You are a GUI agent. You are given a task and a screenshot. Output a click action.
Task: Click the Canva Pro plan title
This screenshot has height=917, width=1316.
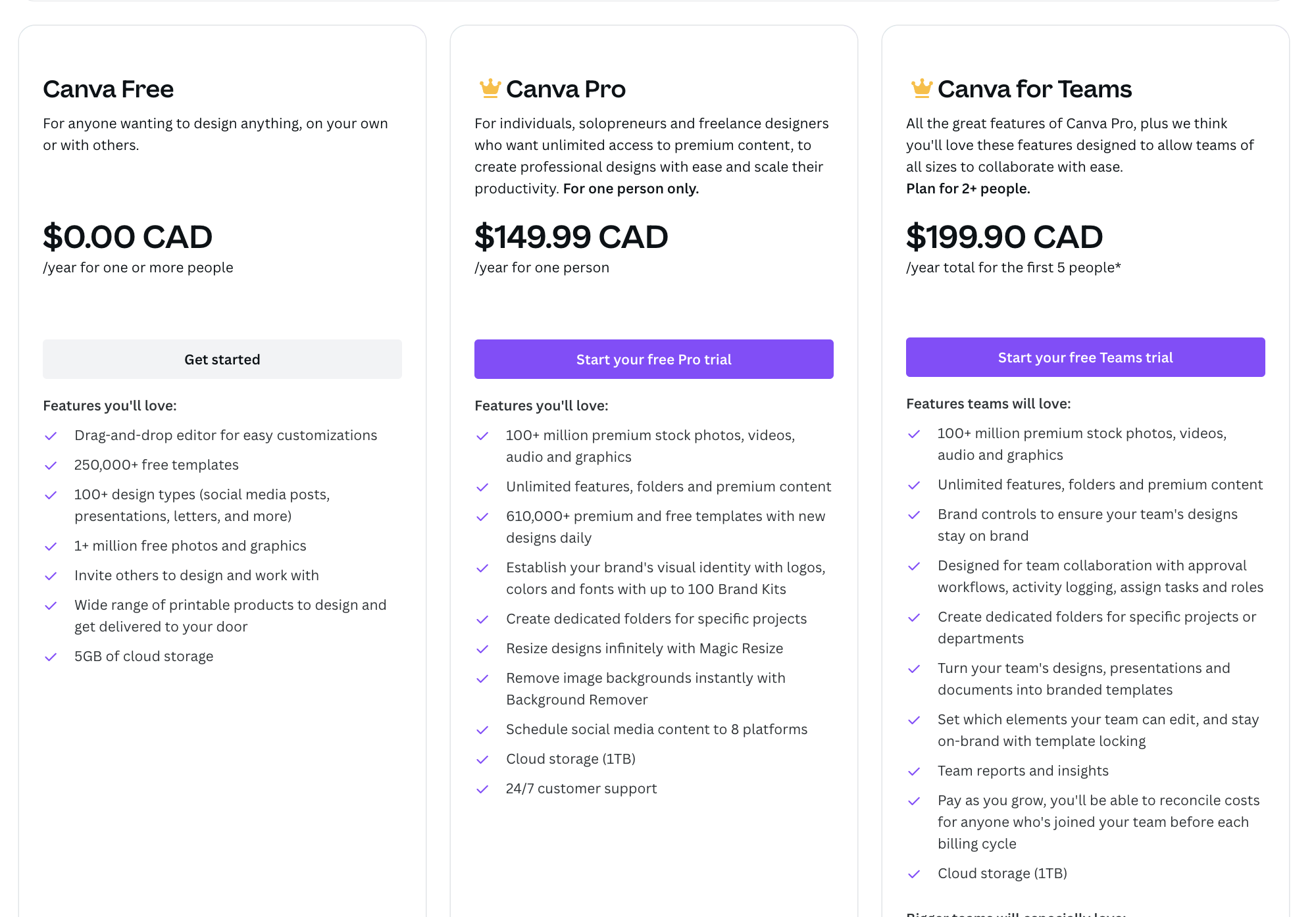point(565,89)
